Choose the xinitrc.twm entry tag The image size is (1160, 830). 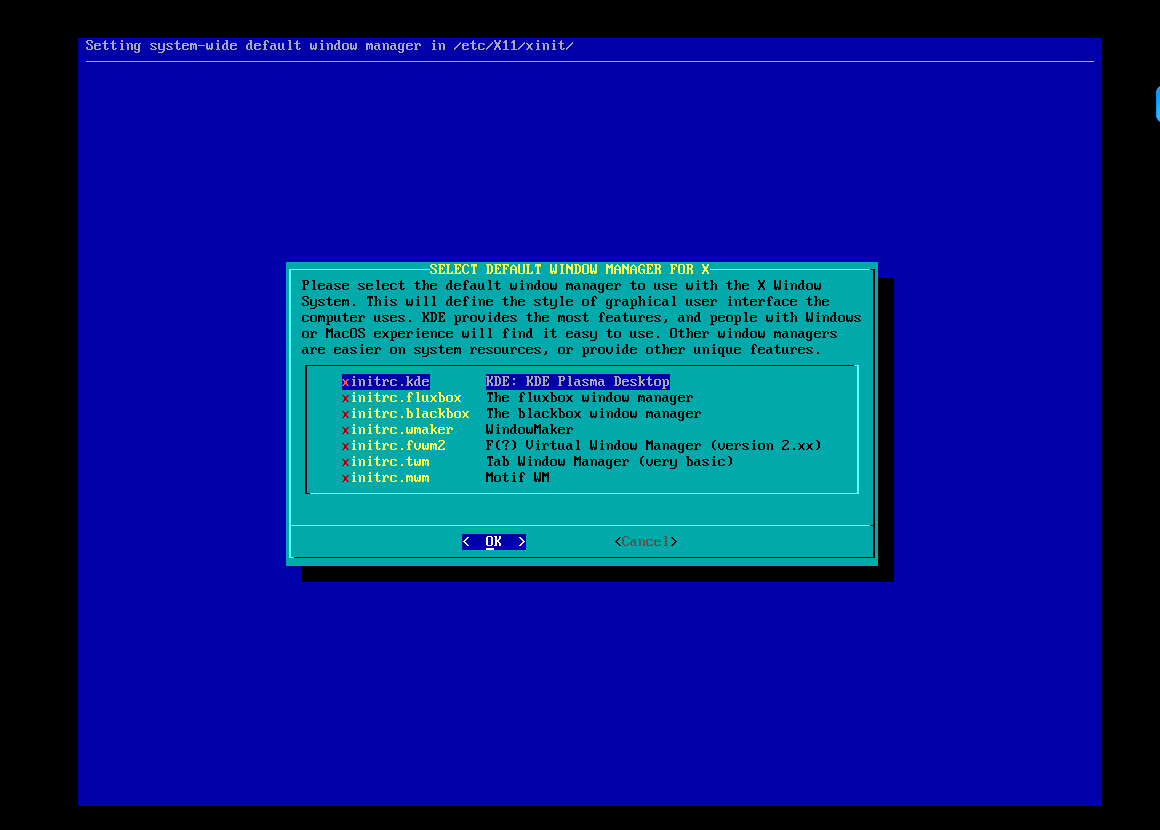point(386,462)
